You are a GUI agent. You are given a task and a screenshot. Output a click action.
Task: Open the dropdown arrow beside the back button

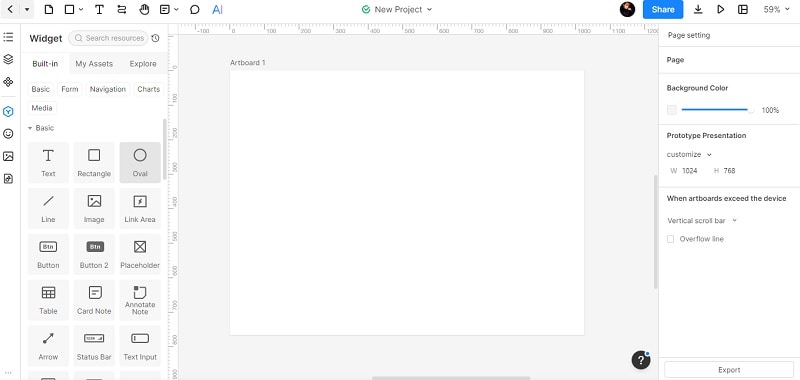(x=27, y=10)
